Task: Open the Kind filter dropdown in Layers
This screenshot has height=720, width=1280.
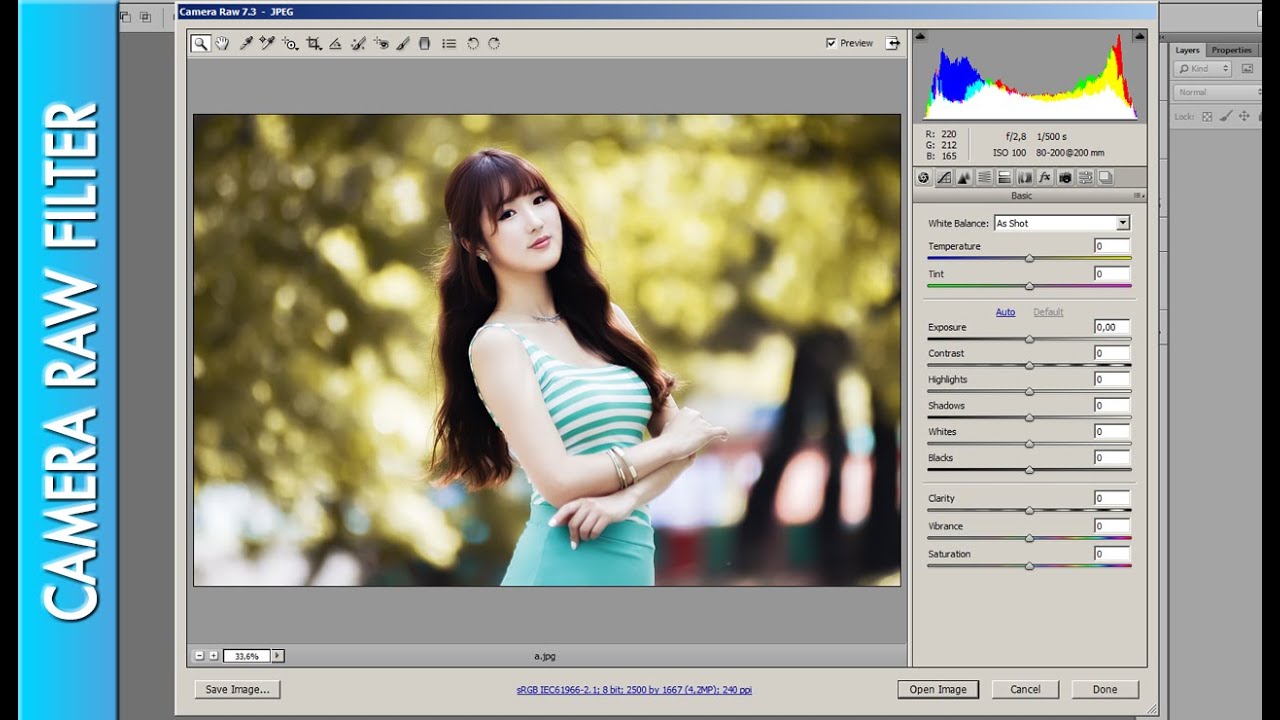Action: (x=1202, y=69)
